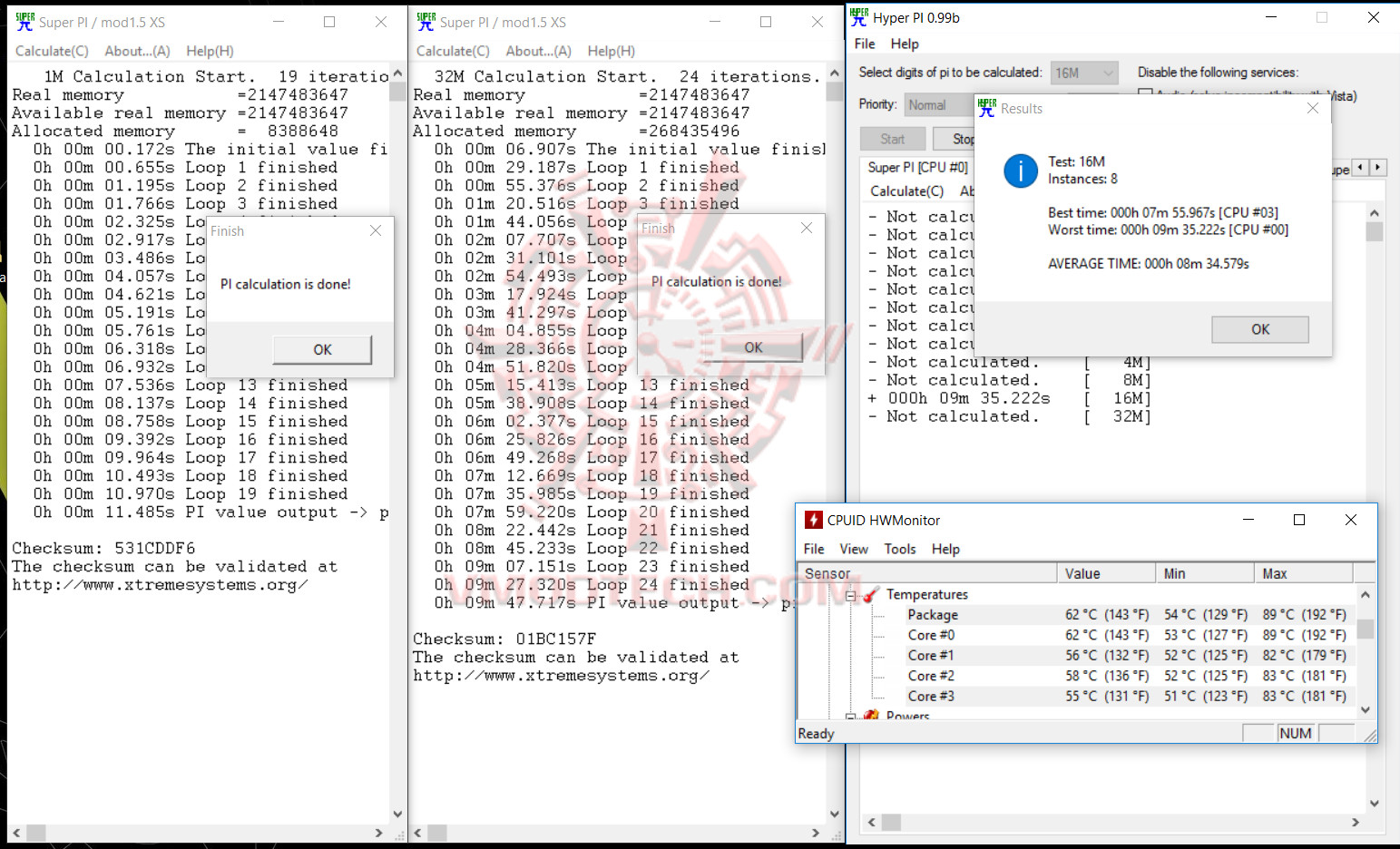Viewport: 1400px width, 849px height.
Task: Click the left tab scroll arrow in Hyper PI
Action: pos(1360,168)
